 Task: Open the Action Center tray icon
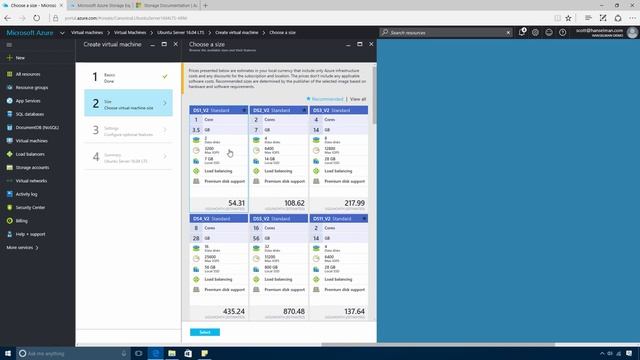[x=629, y=353]
